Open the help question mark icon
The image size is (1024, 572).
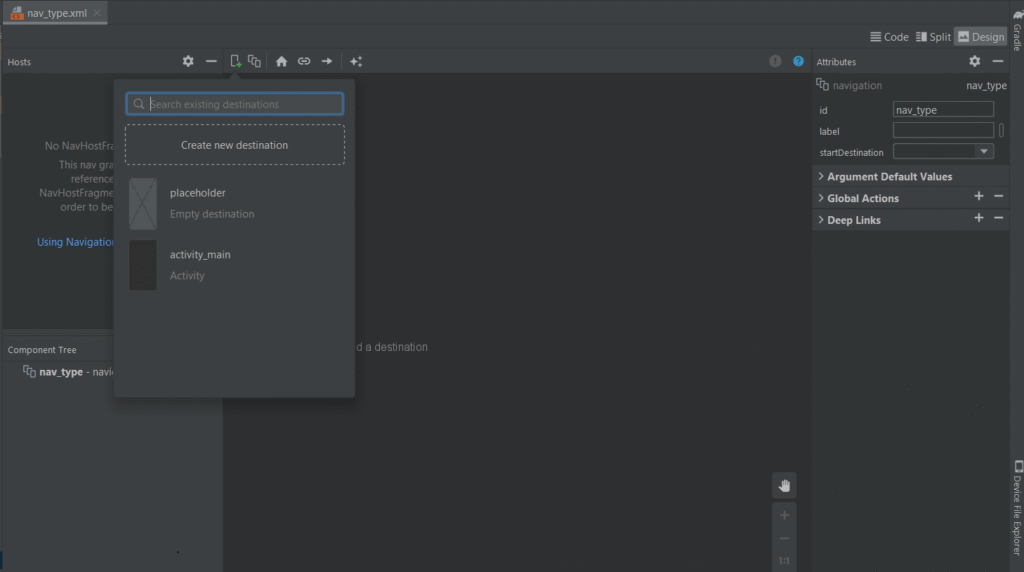click(798, 61)
